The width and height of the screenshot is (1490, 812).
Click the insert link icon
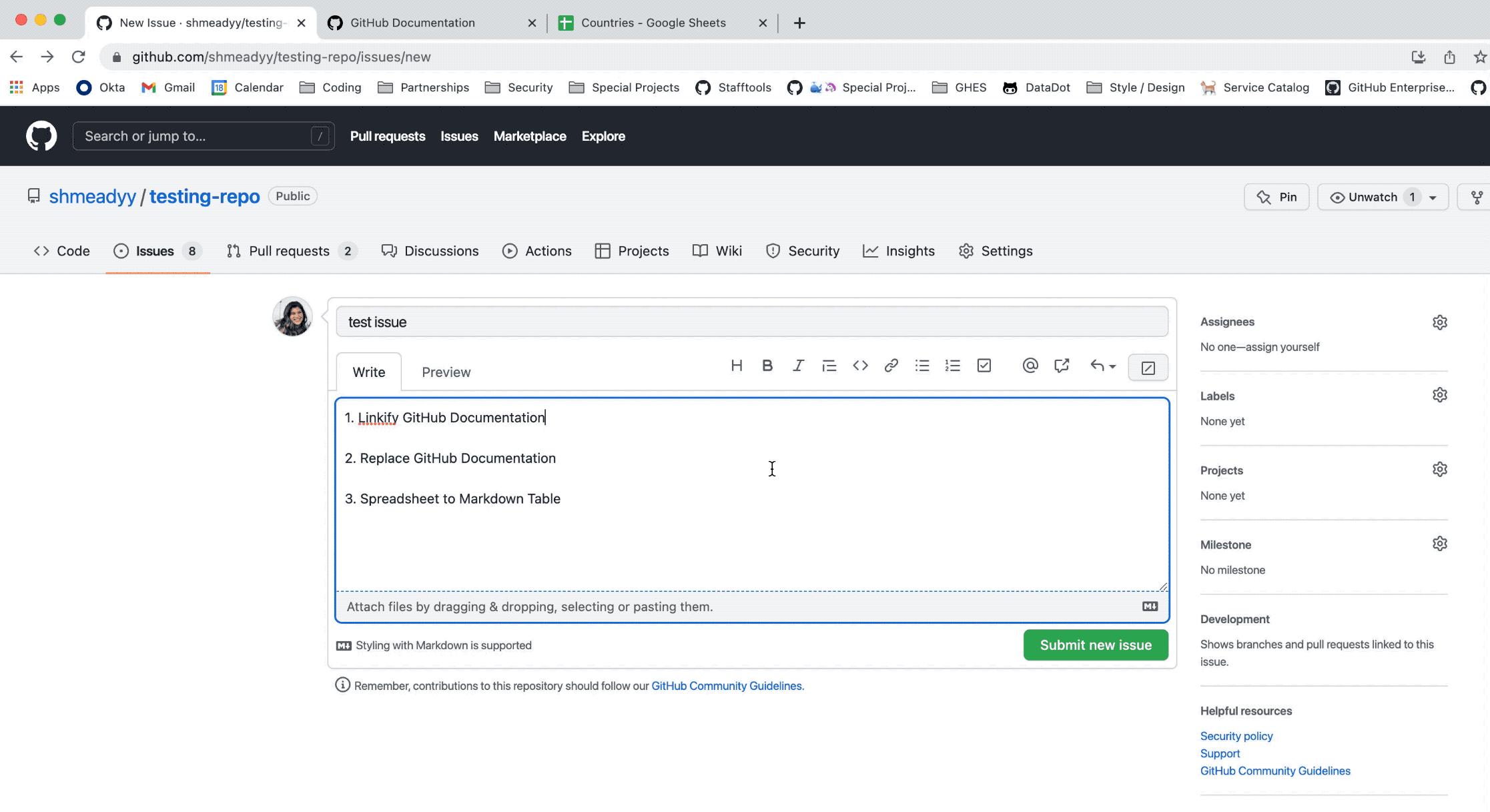coord(891,366)
